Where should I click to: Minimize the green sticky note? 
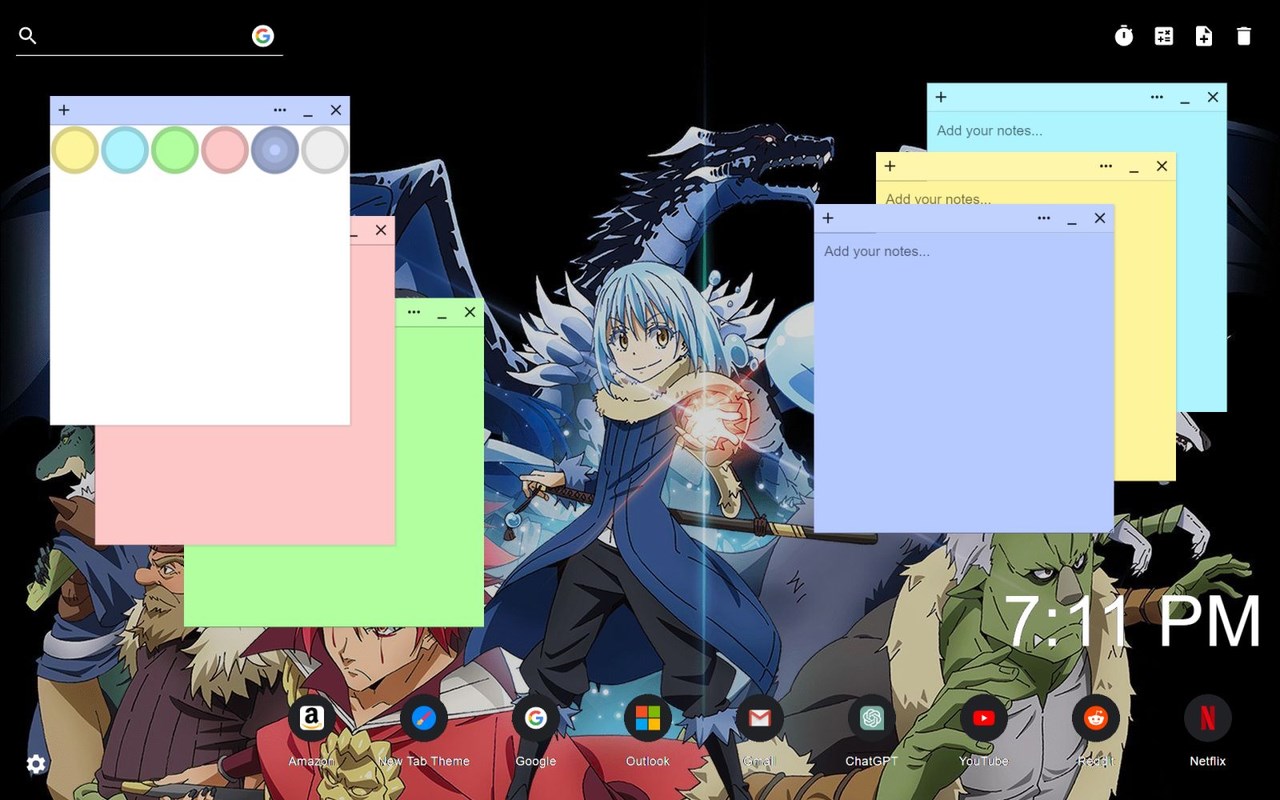[x=442, y=314]
